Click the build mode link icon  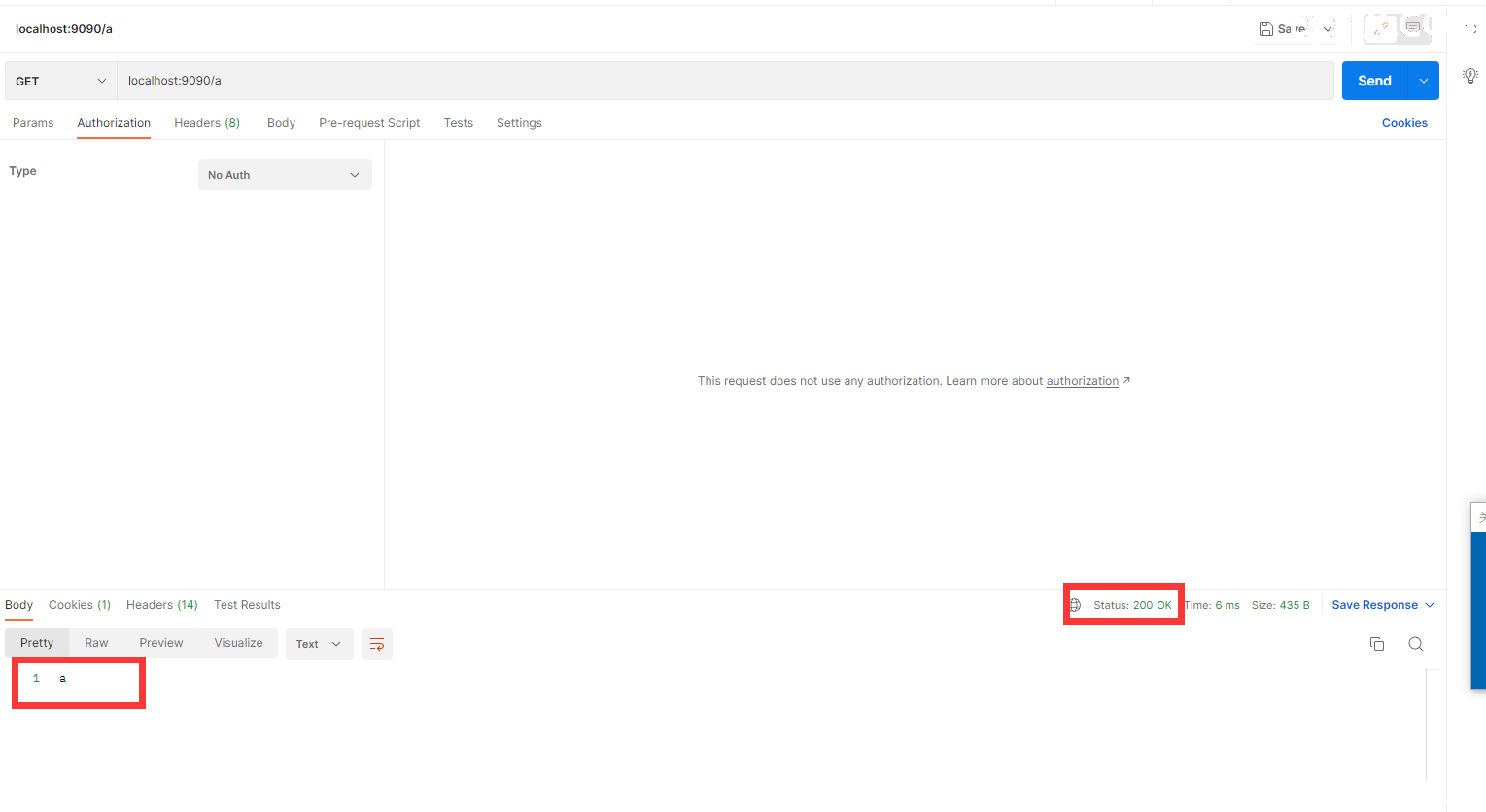(x=1381, y=28)
